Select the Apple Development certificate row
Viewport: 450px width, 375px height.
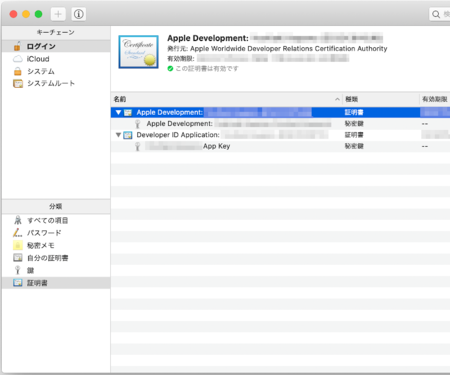click(x=280, y=112)
